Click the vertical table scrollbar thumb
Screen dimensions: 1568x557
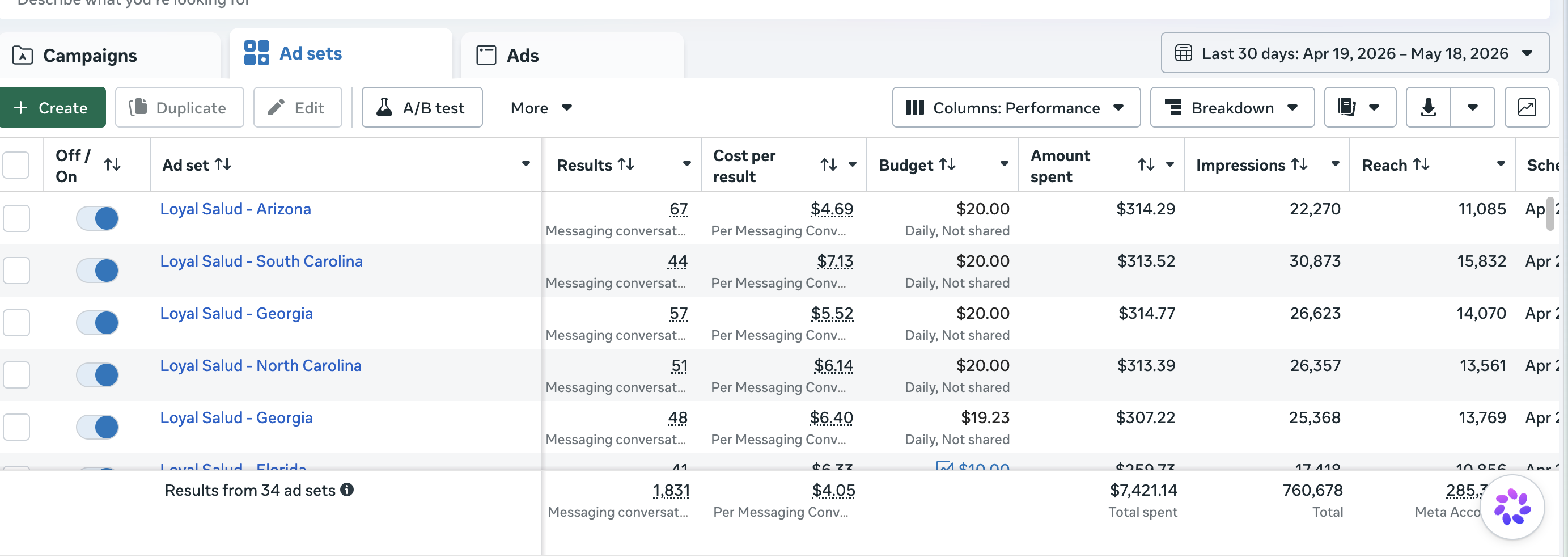pos(1550,214)
